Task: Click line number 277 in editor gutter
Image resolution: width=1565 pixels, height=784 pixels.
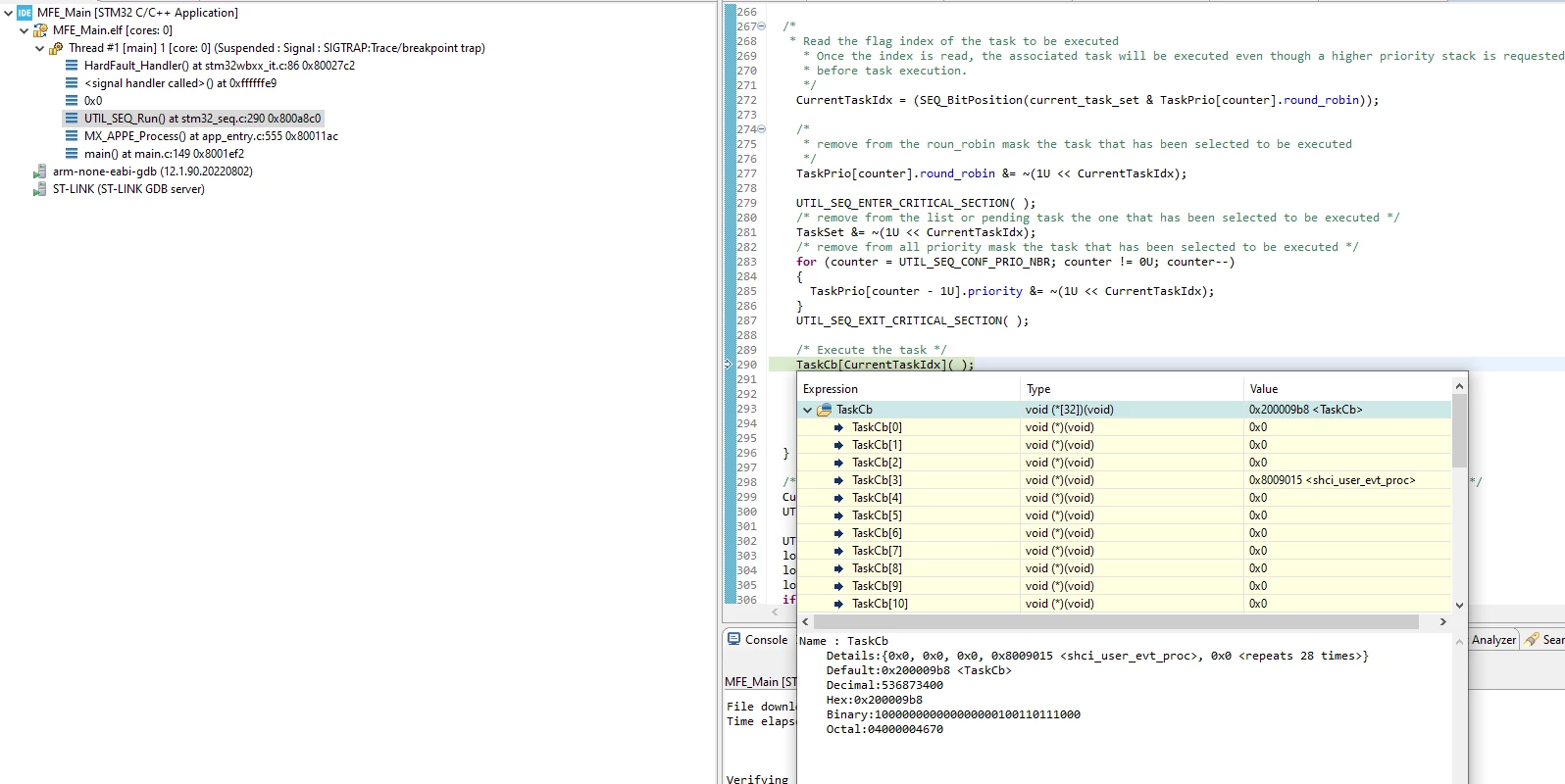Action: (746, 173)
